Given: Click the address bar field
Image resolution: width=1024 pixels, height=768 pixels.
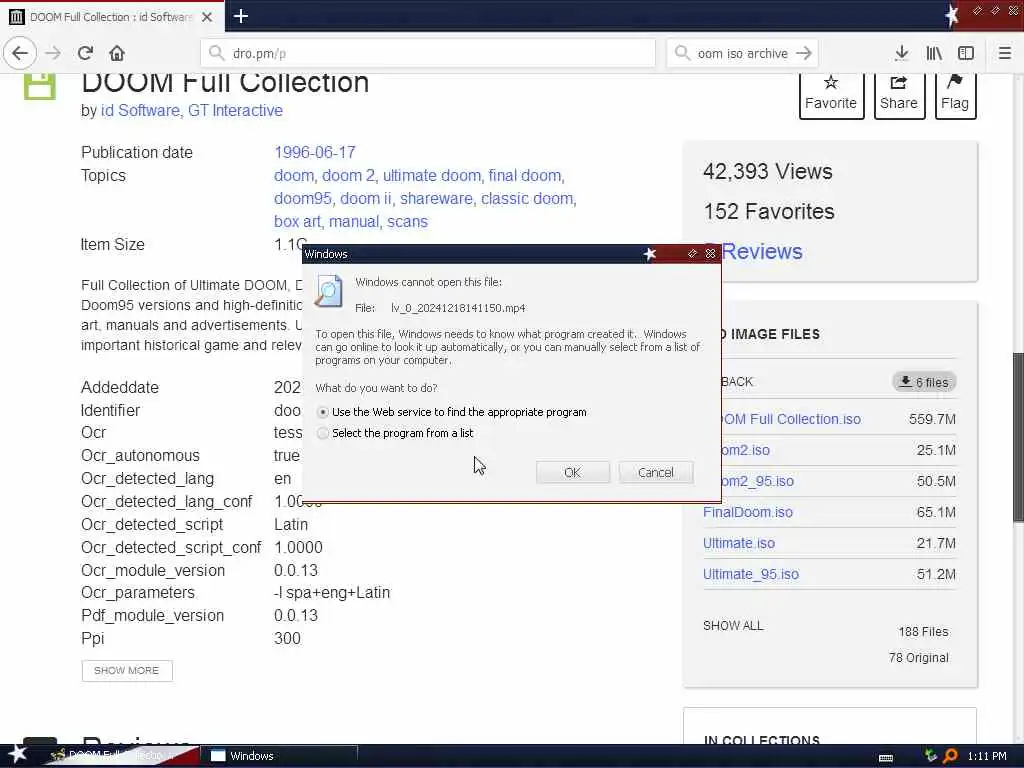Looking at the screenshot, I should (x=428, y=53).
